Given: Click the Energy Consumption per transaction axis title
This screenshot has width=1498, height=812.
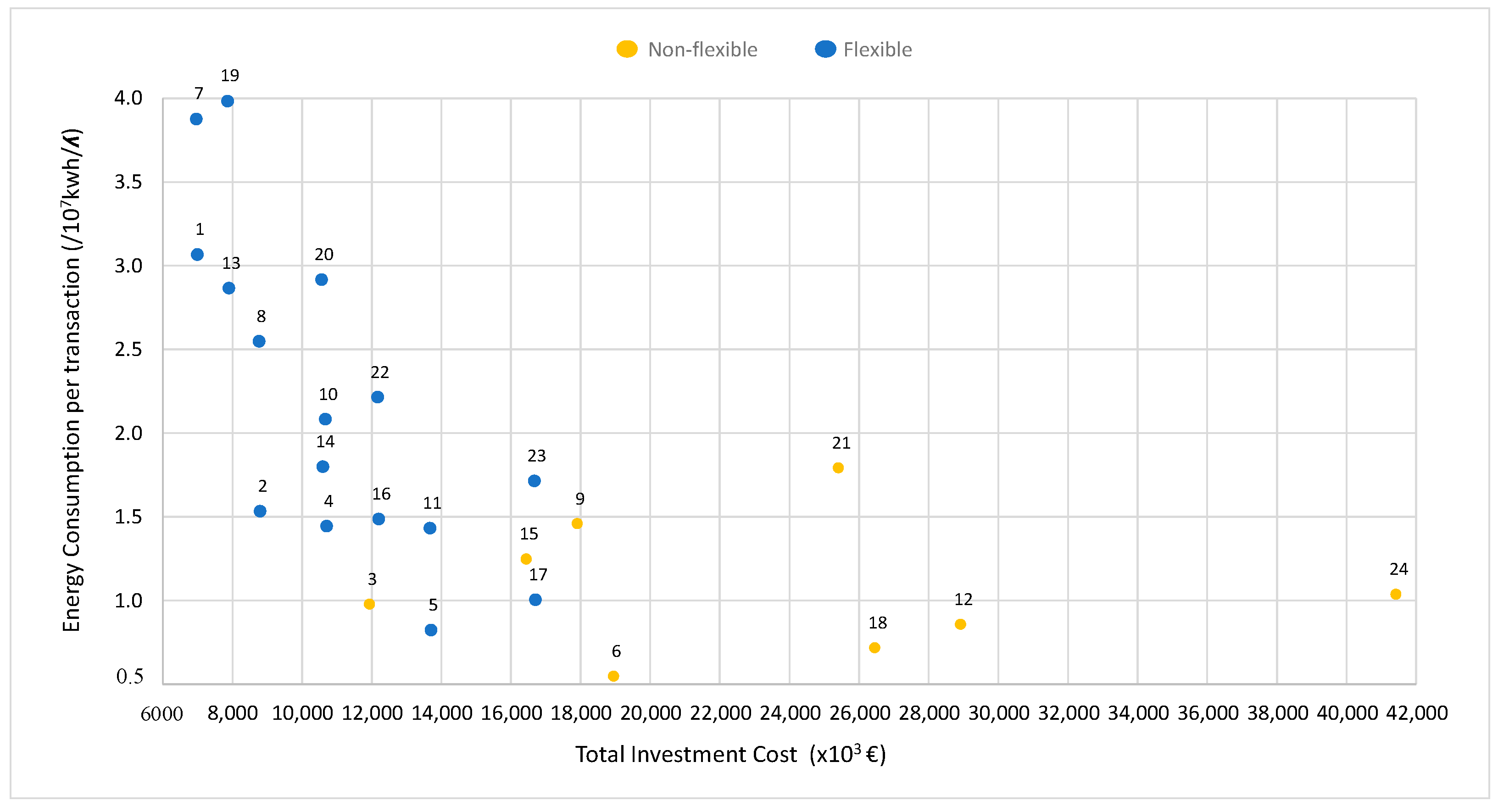Looking at the screenshot, I should [72, 379].
